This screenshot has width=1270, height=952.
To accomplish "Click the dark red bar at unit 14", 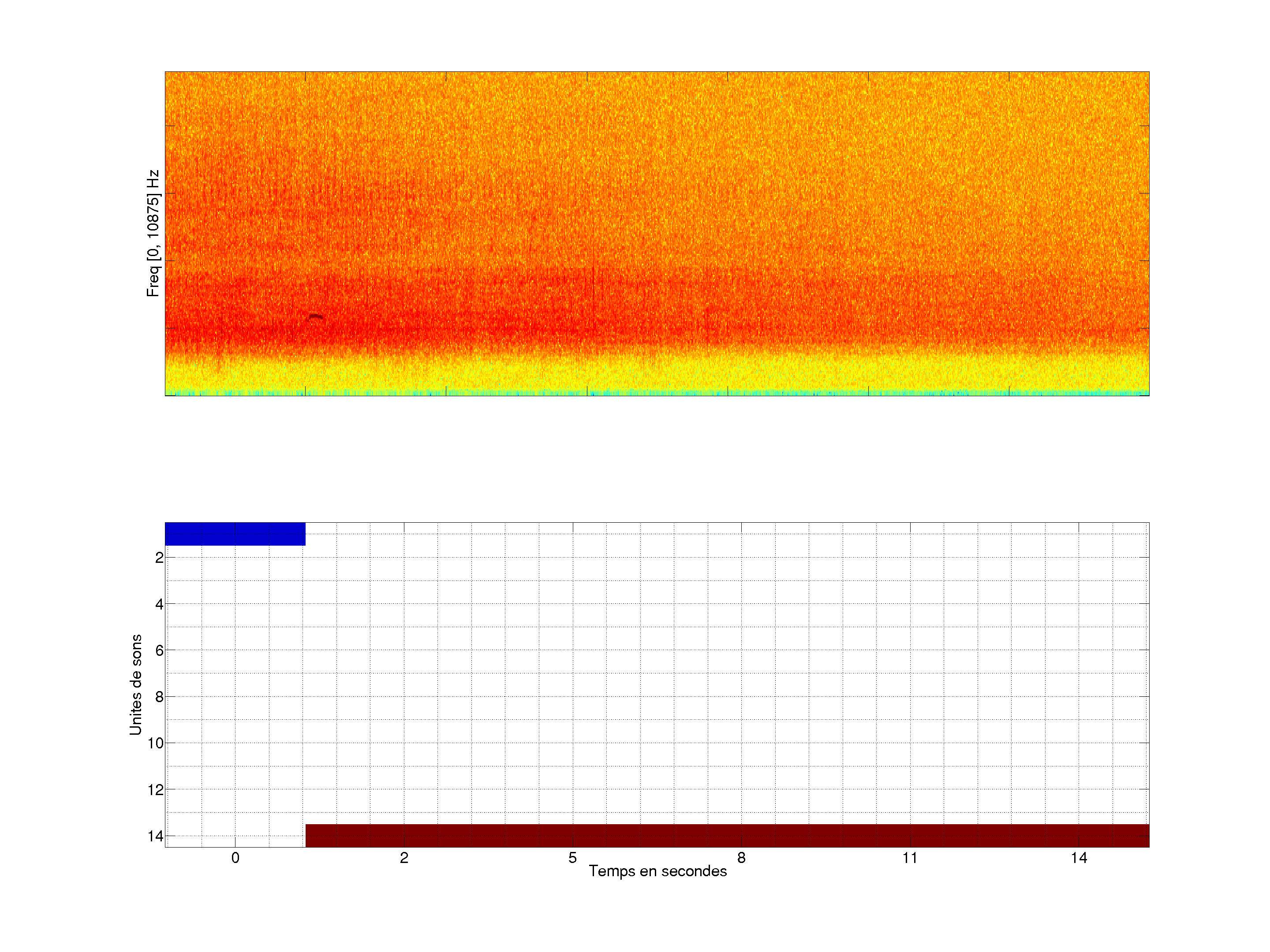I will [x=727, y=836].
